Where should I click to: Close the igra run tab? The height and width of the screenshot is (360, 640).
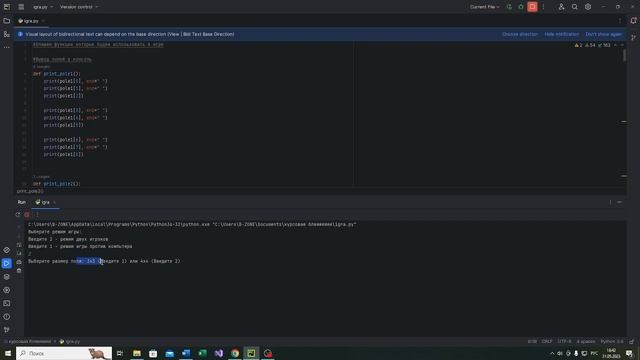pyautogui.click(x=54, y=202)
